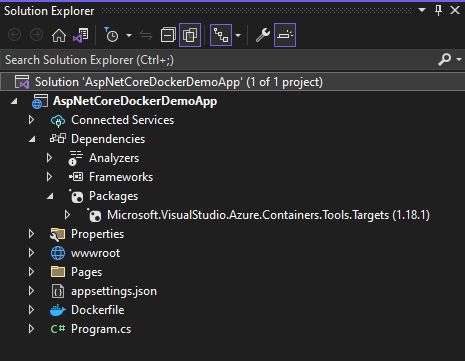The image size is (465, 361).
Task: Switch between solutions and folder views icon
Action: click(81, 35)
